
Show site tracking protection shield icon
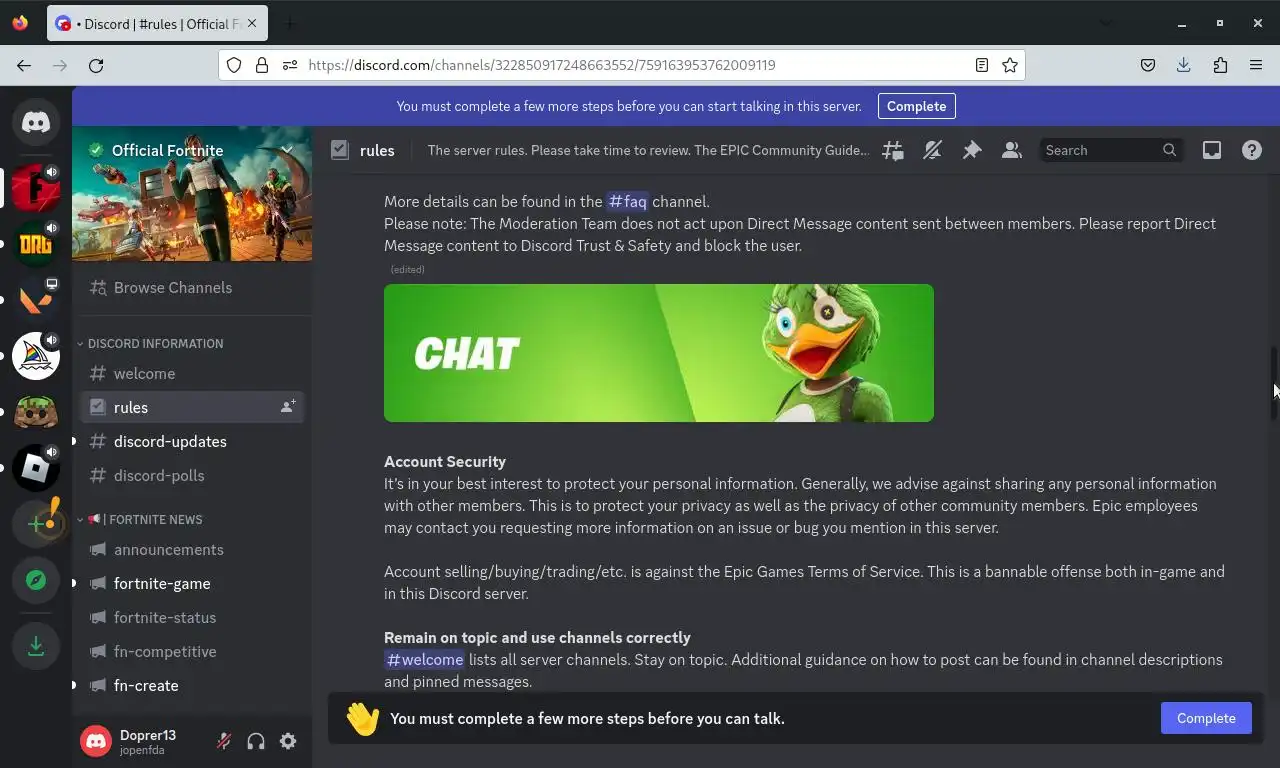(x=234, y=65)
